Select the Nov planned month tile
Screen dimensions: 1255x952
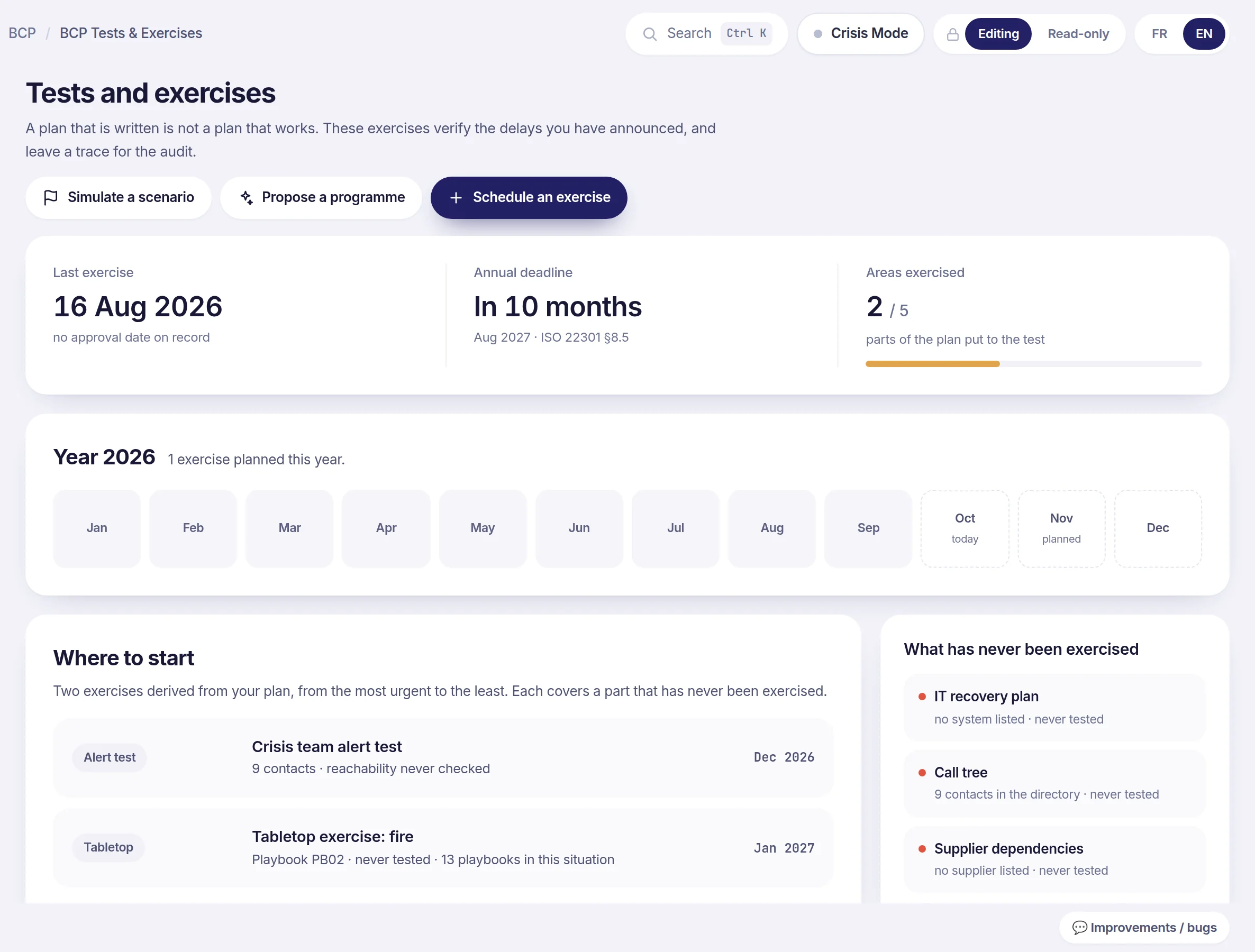coord(1061,528)
